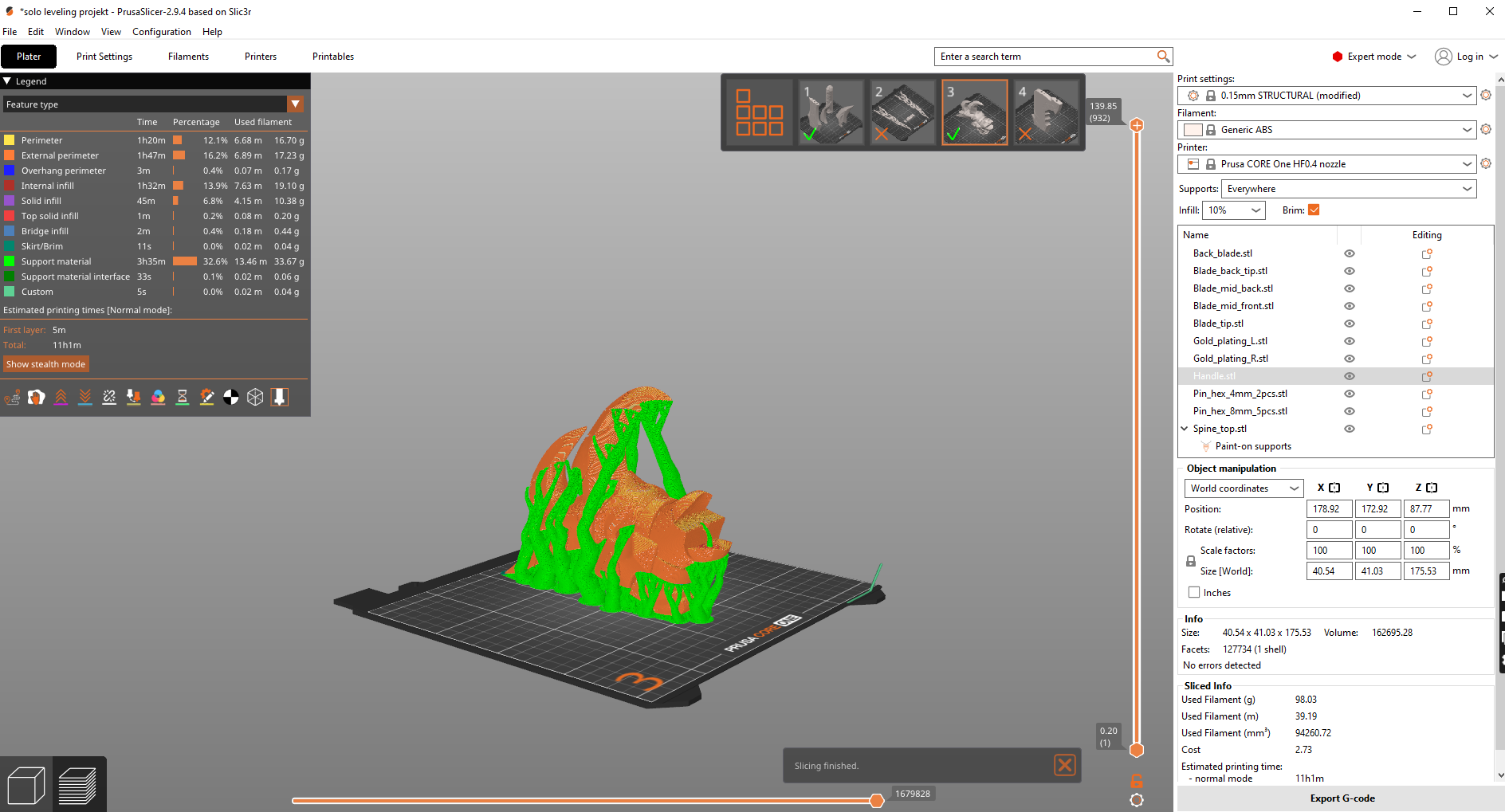
Task: Toggle the travel moves visibility icon
Action: (12, 397)
